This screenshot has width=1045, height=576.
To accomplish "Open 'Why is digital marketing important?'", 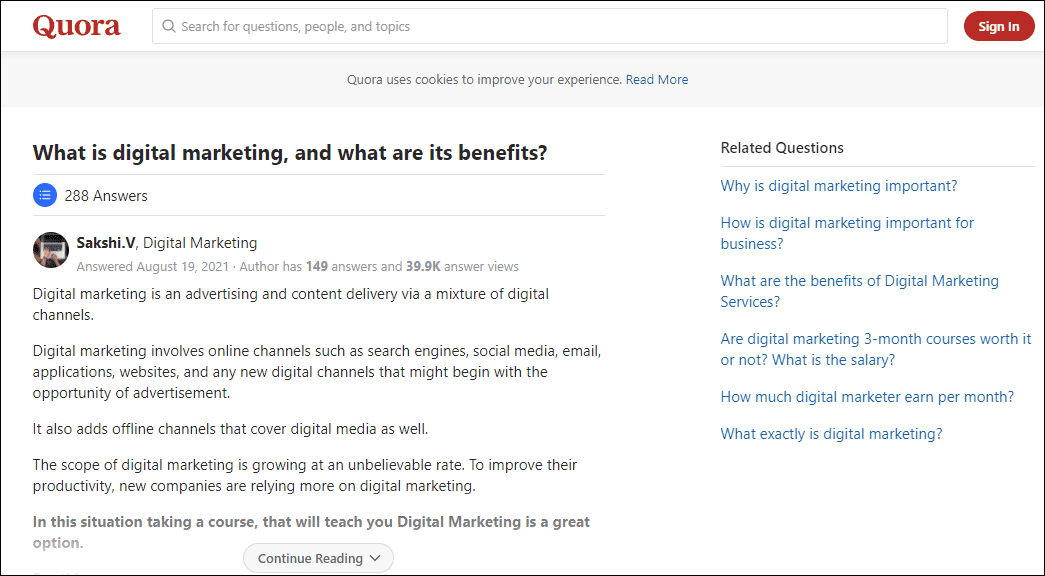I will [838, 186].
